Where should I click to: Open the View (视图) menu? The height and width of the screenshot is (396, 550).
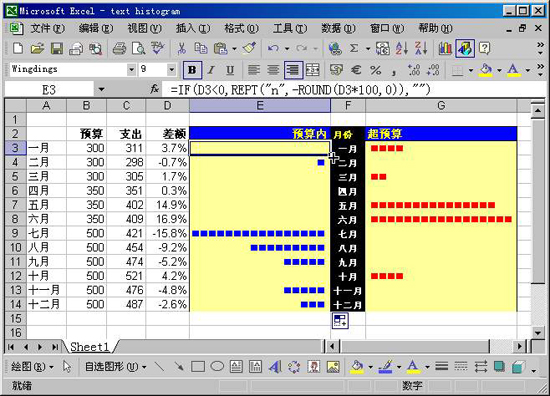click(144, 28)
